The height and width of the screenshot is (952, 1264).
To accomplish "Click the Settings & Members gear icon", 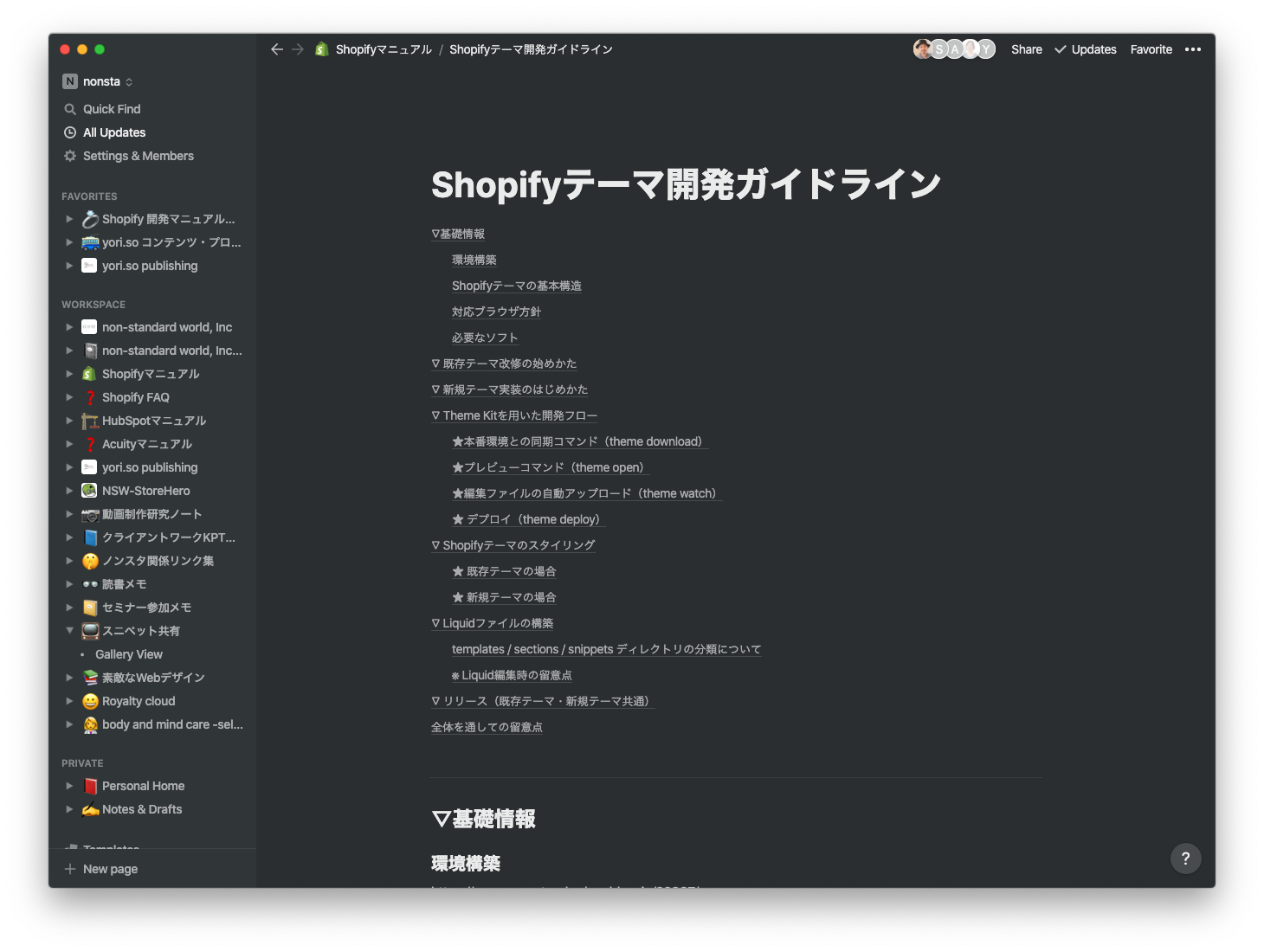I will point(70,156).
